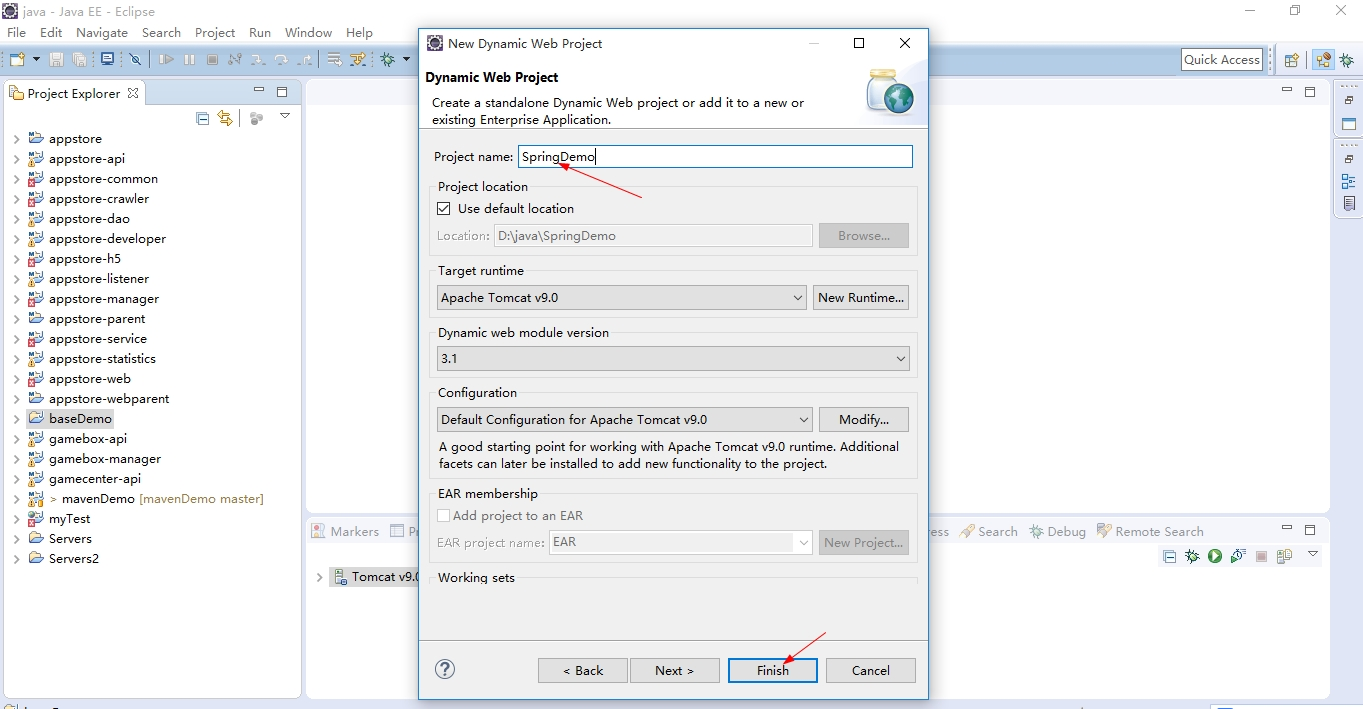This screenshot has height=709, width=1363.
Task: Expand the mavenDemo project node
Action: click(16, 499)
